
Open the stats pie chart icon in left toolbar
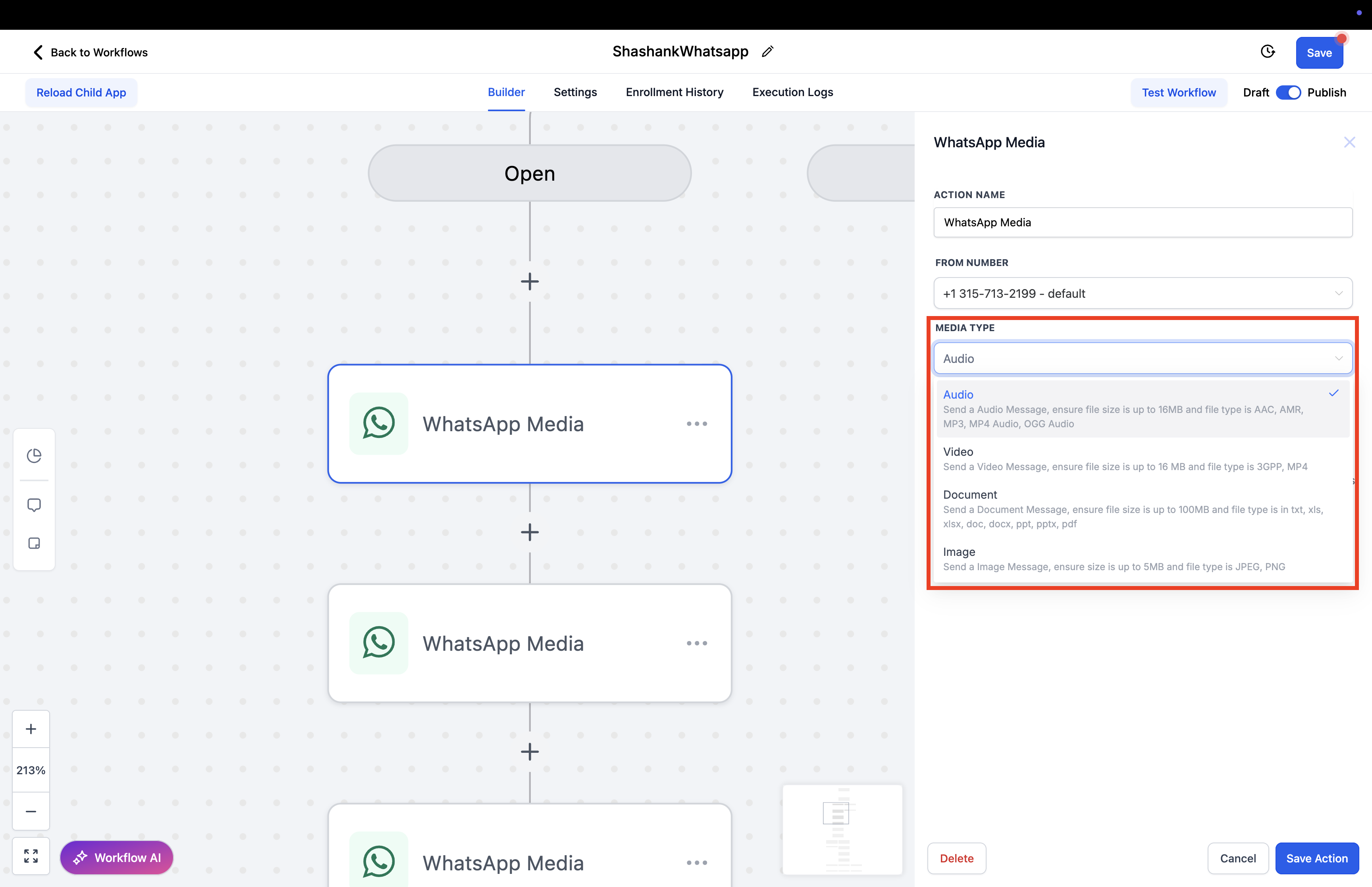point(34,455)
